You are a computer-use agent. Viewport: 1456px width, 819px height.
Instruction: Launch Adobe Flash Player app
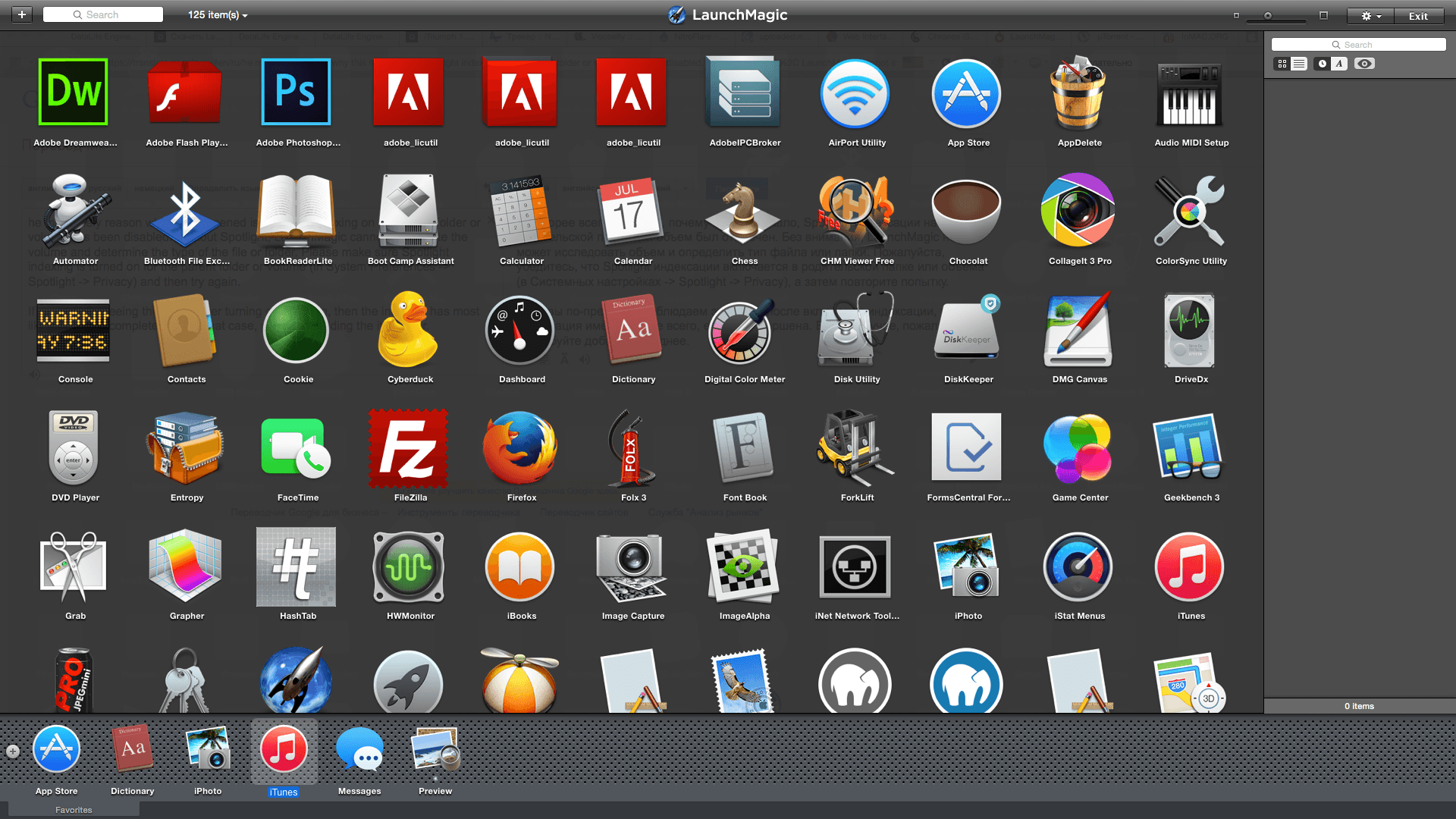click(185, 93)
